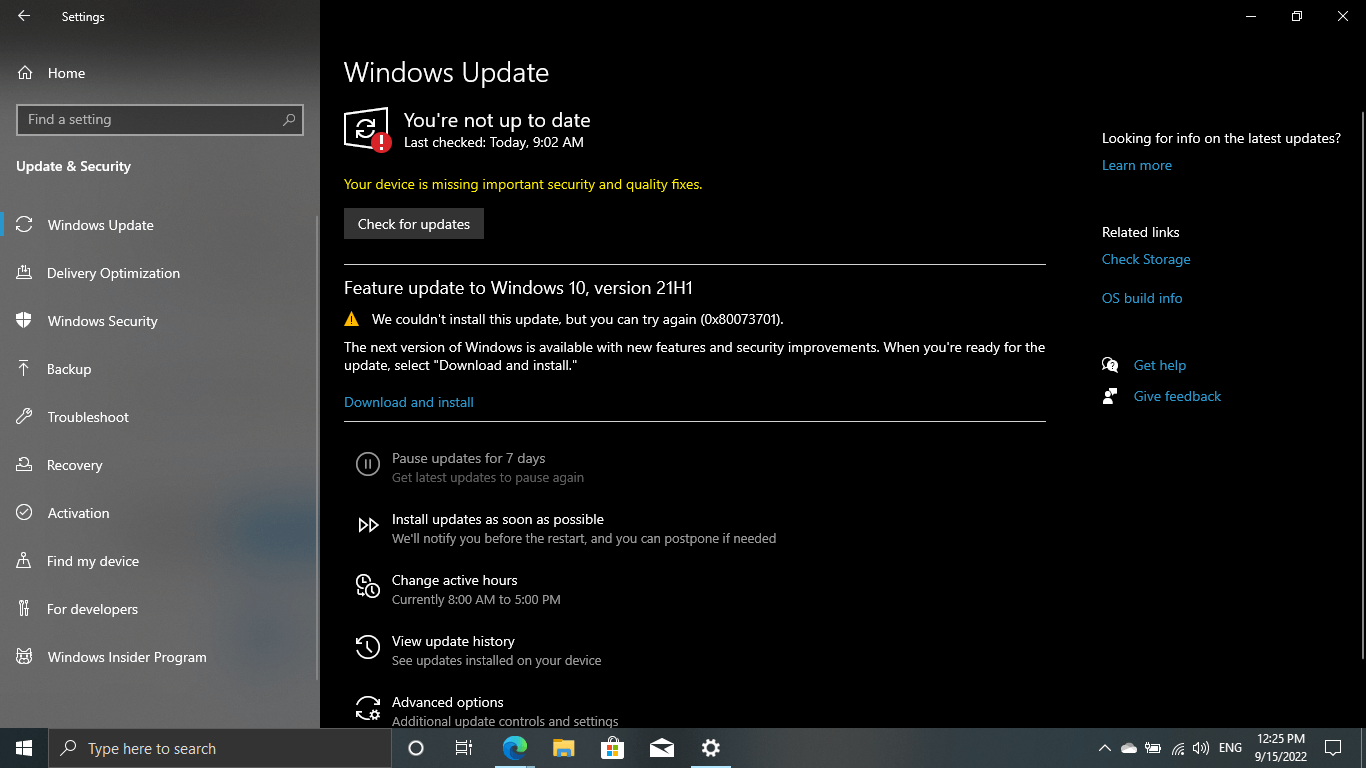Image resolution: width=1366 pixels, height=768 pixels.
Task: Click the Settings gear on taskbar
Action: pos(711,748)
